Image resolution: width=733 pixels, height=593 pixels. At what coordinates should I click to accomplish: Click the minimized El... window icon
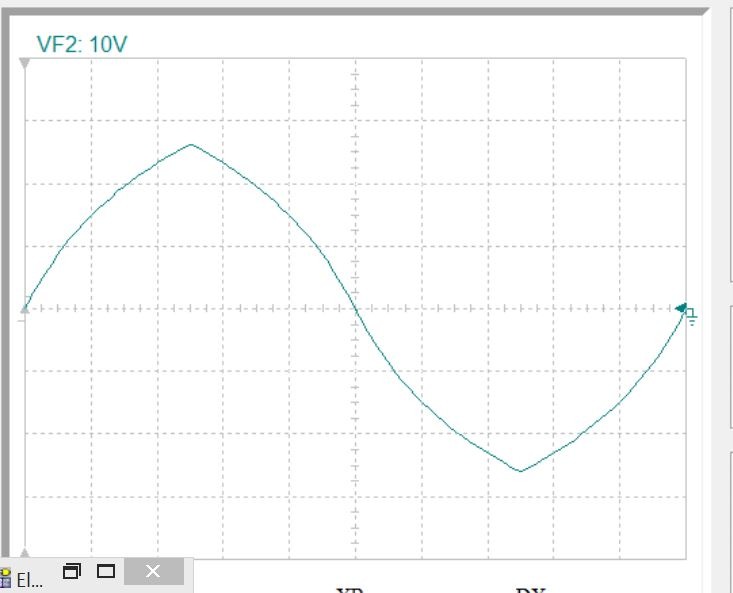(6, 577)
